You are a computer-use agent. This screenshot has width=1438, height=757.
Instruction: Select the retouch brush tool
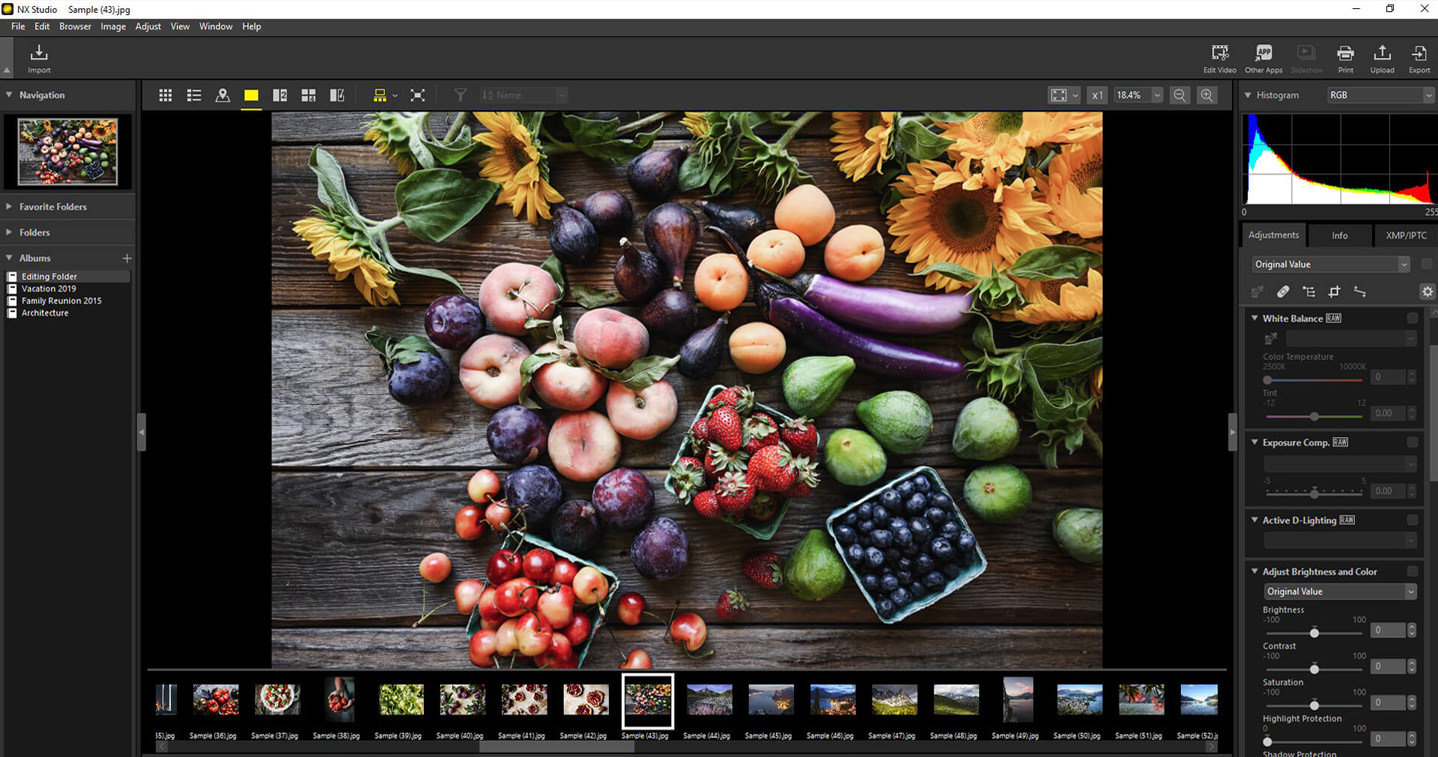coord(1283,291)
